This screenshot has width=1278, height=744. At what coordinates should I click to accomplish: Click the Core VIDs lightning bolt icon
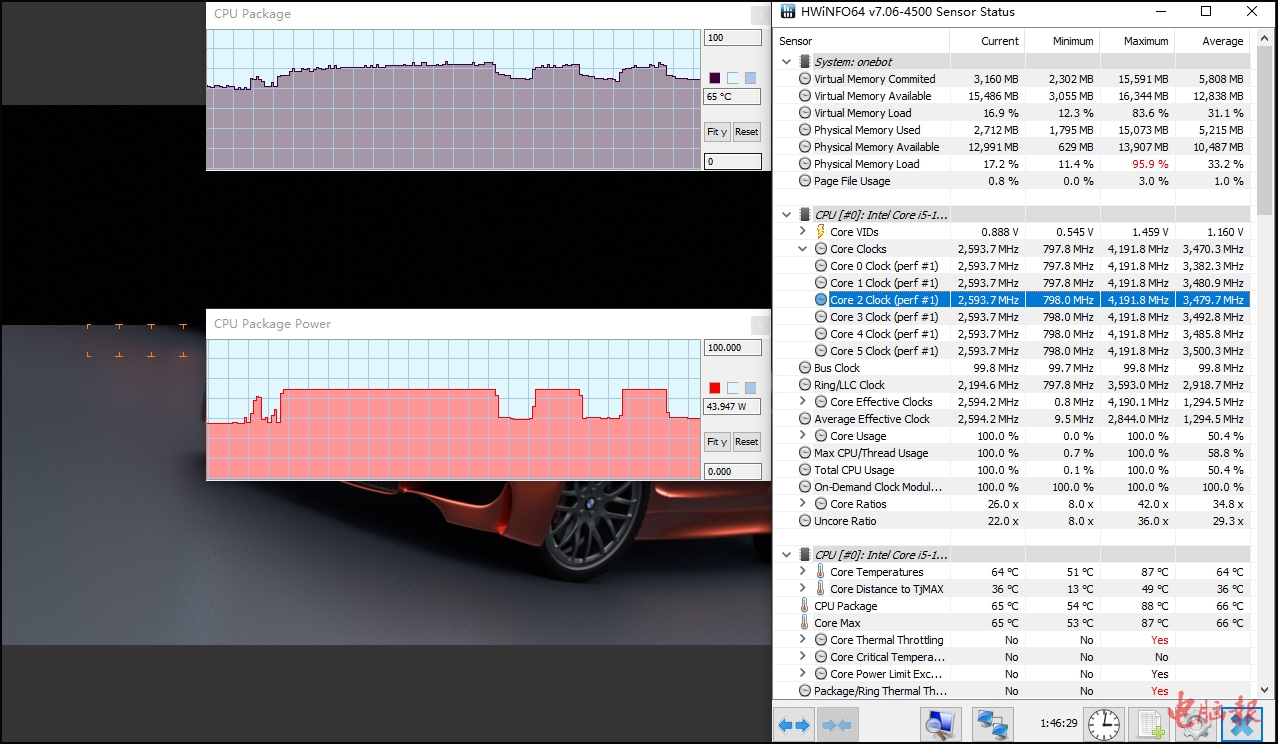[821, 232]
